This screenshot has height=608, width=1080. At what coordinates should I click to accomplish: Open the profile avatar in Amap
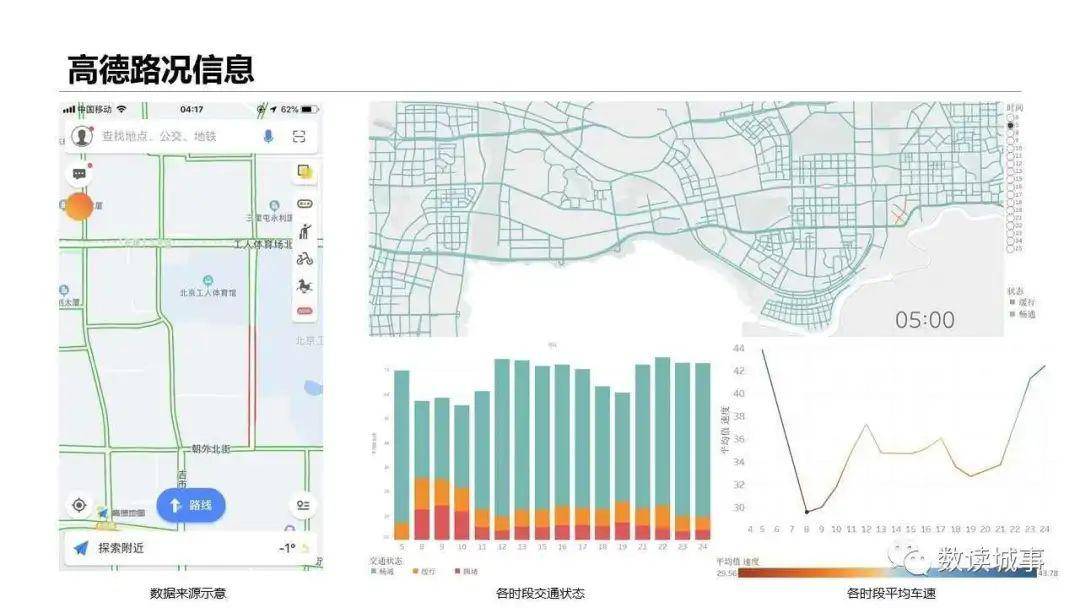pos(82,136)
